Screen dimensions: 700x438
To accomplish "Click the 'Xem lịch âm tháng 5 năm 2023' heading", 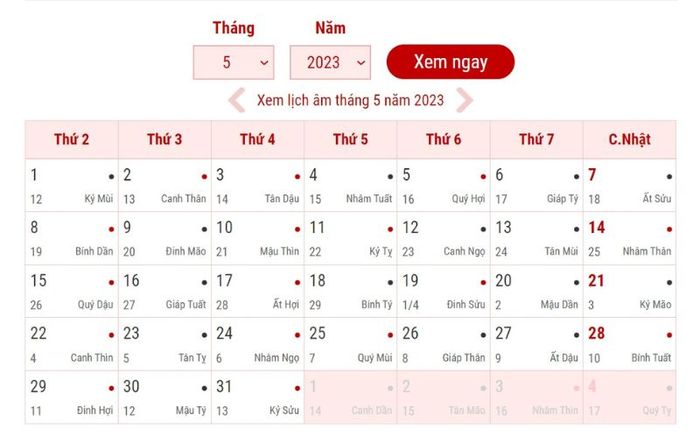I will [x=350, y=100].
